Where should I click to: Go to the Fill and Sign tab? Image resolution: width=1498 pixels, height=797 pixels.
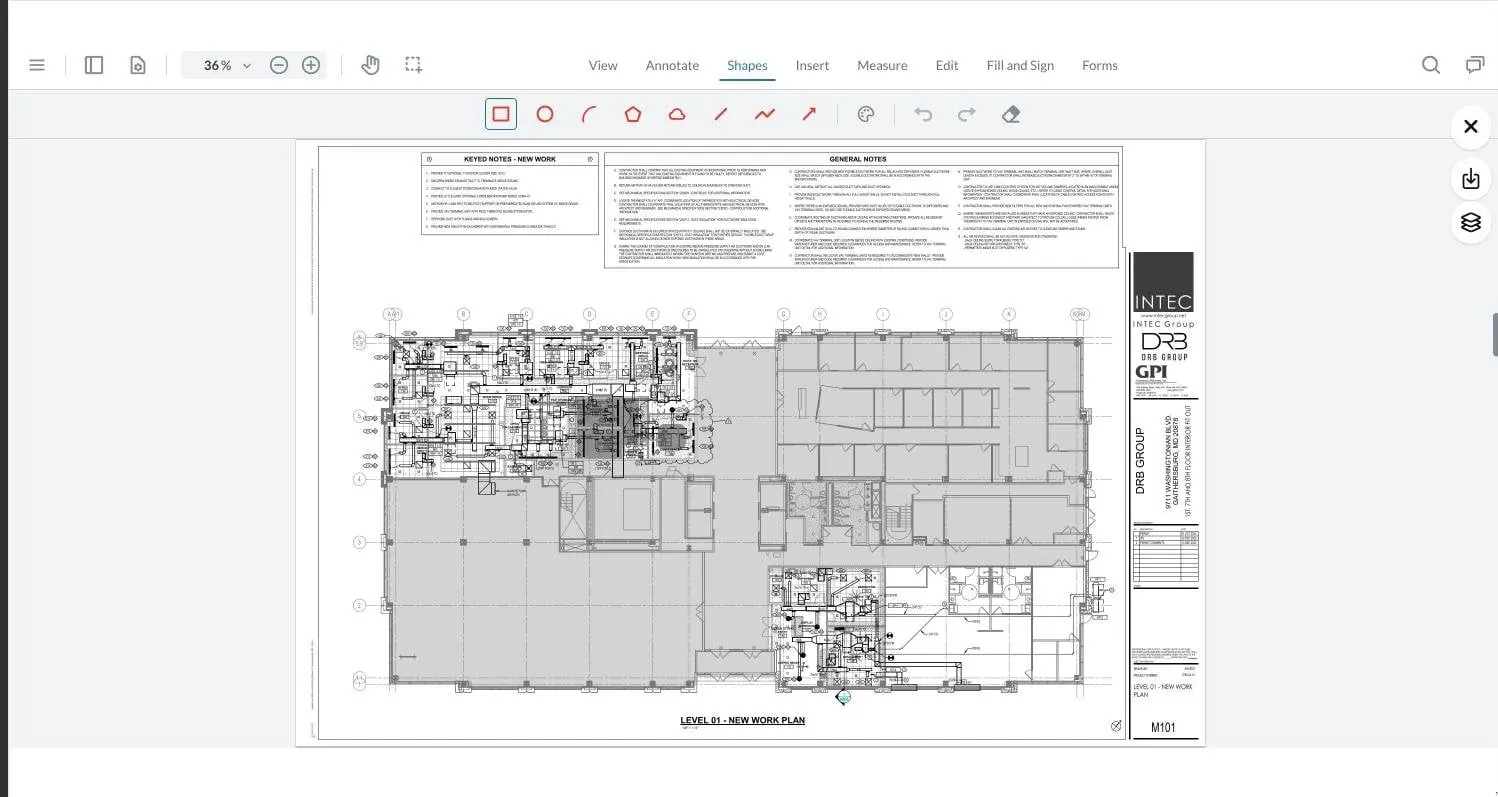1020,65
